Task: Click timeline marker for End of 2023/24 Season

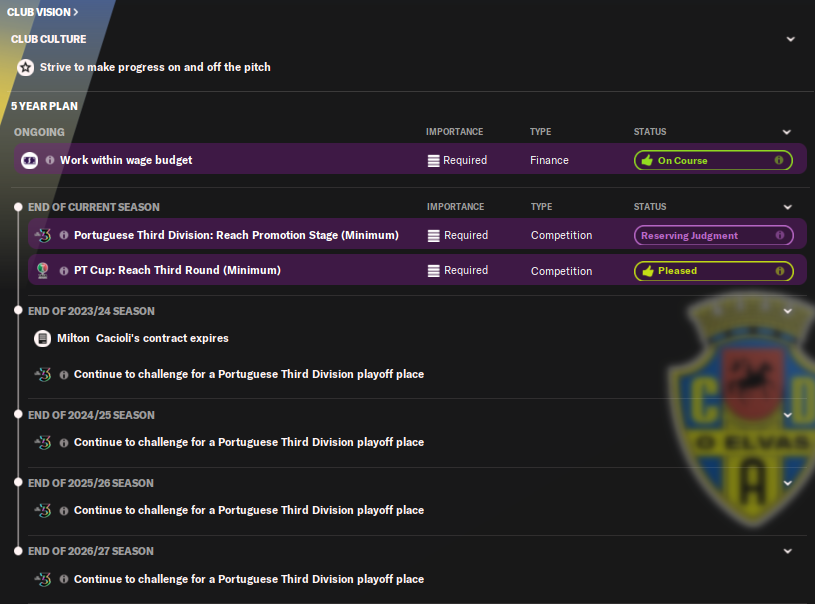Action: 18,310
